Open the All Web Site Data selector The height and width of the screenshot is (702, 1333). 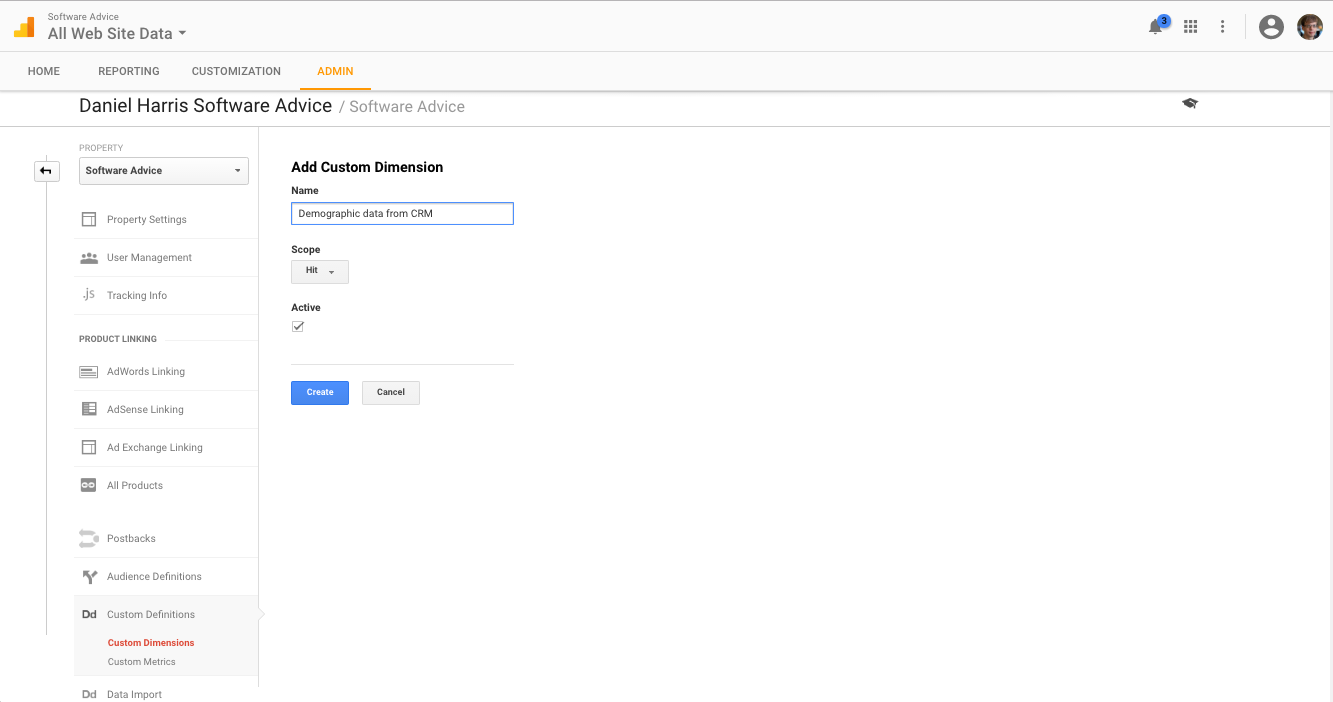(117, 34)
